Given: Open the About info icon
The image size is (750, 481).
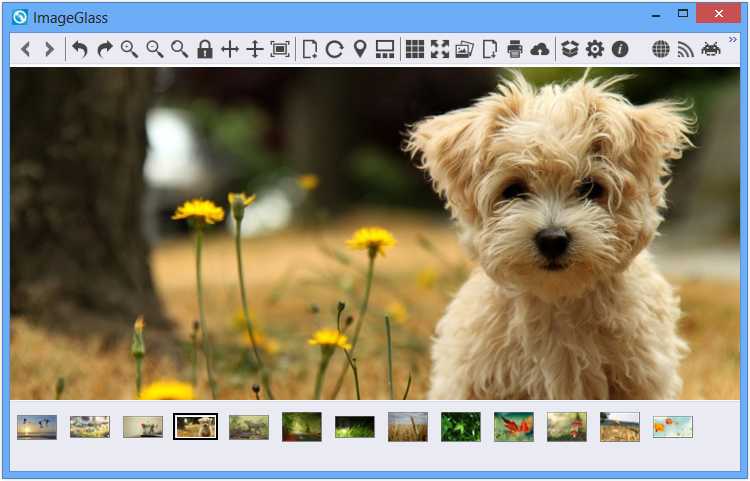Looking at the screenshot, I should [x=620, y=49].
